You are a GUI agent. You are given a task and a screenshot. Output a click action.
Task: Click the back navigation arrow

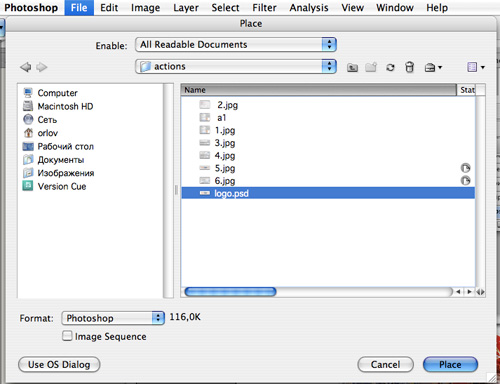[26, 67]
